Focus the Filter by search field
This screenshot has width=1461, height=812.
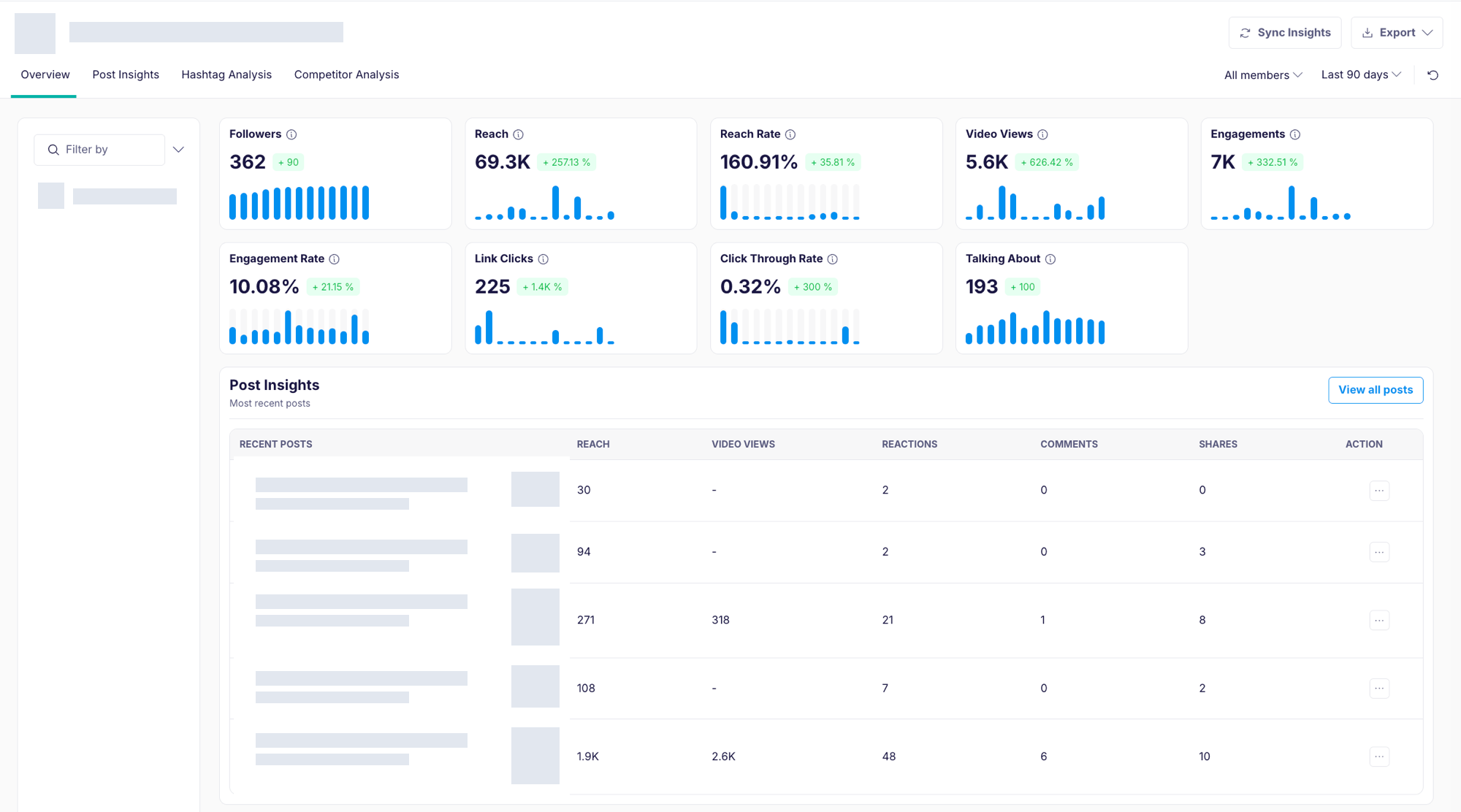click(x=99, y=150)
